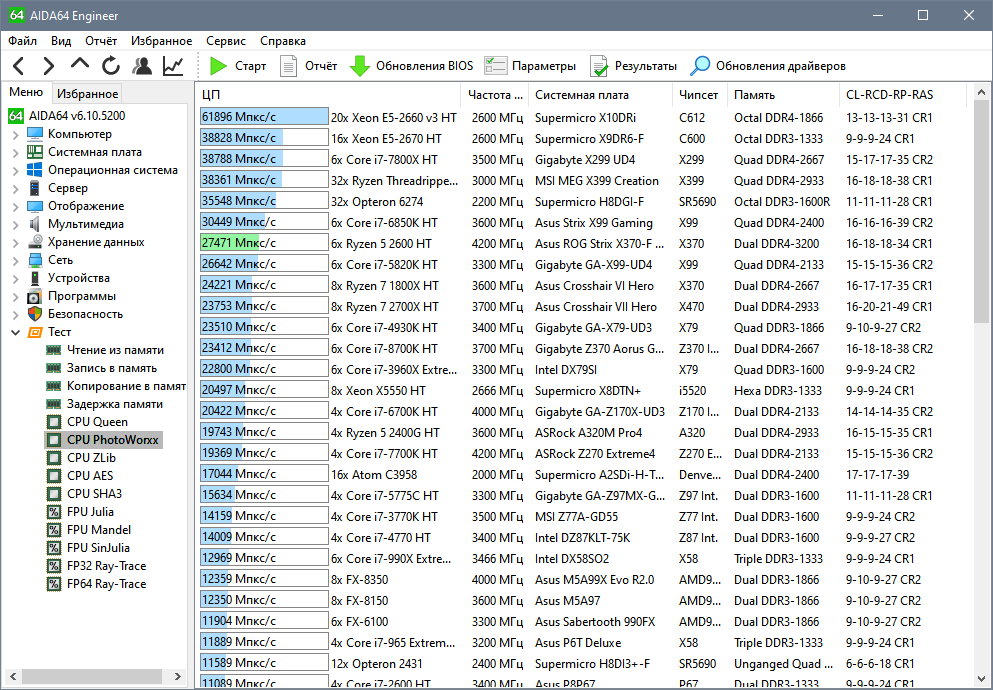Viewport: 993px width, 690px height.
Task: Go forward with the right arrow icon
Action: coord(49,66)
